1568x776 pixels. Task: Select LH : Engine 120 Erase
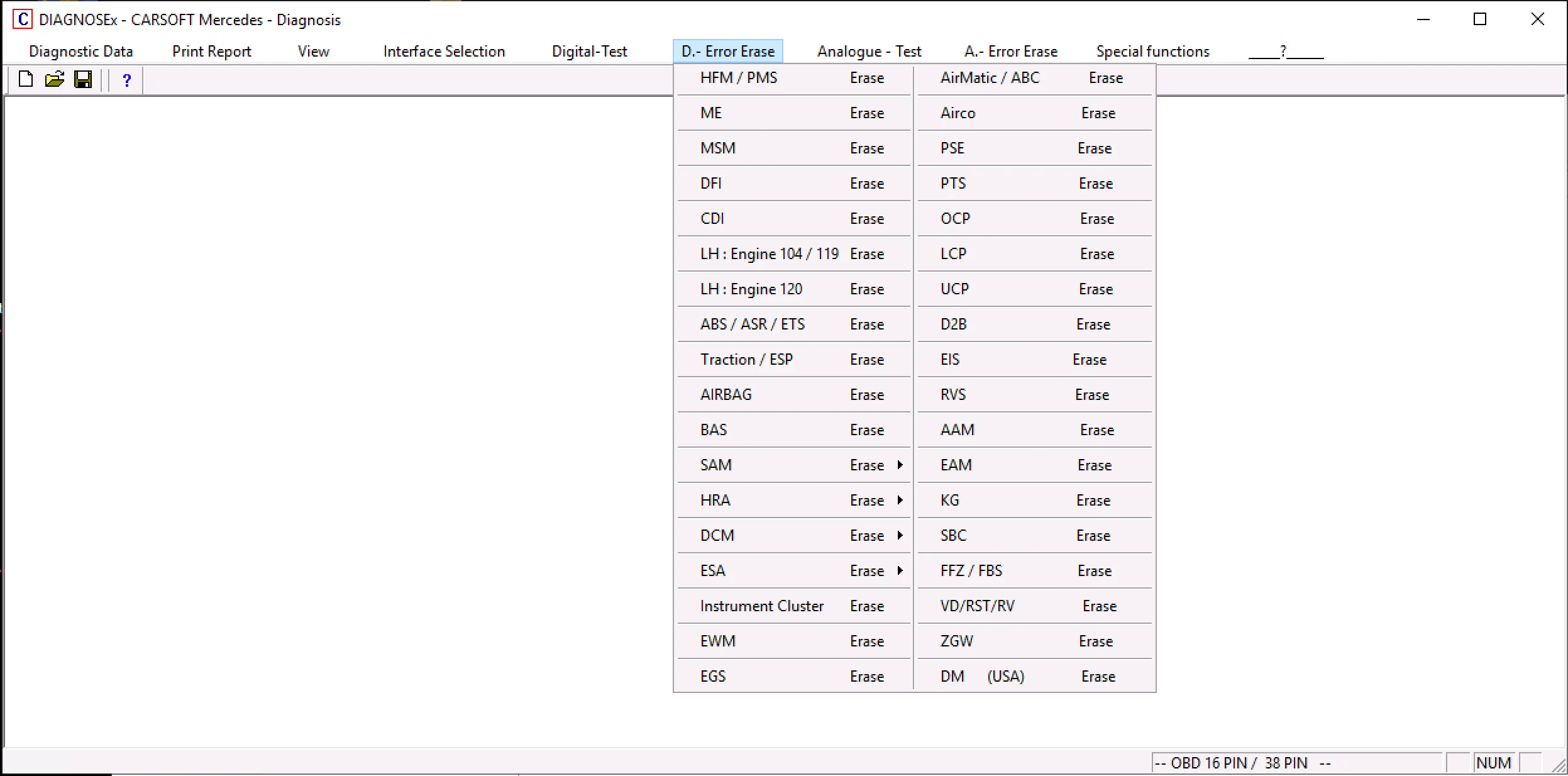tap(792, 289)
